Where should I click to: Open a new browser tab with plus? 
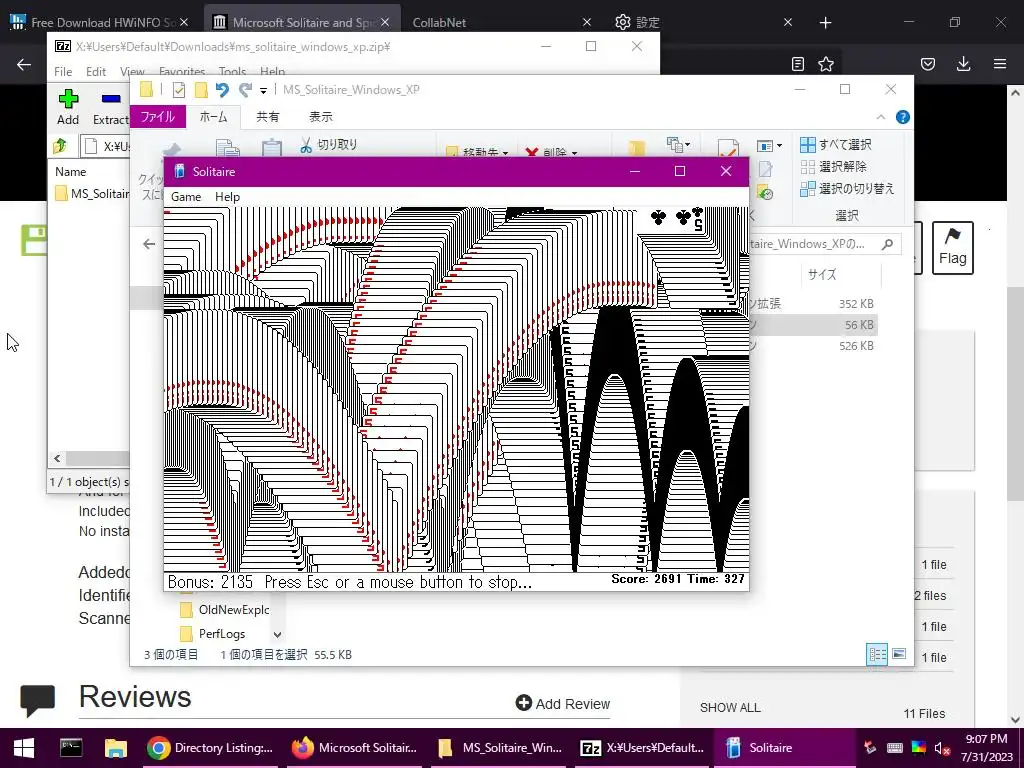(825, 23)
